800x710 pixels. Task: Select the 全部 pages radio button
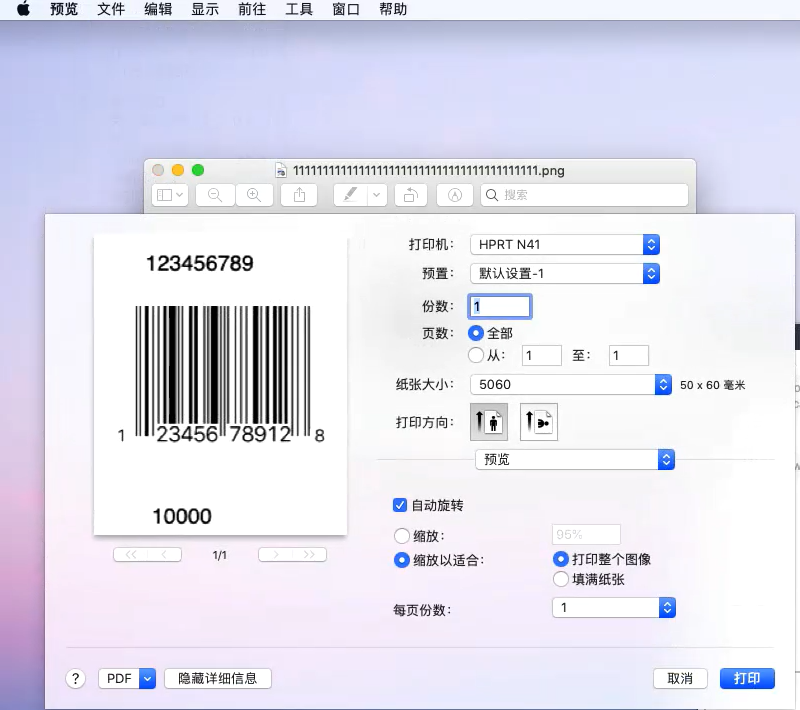pos(476,333)
